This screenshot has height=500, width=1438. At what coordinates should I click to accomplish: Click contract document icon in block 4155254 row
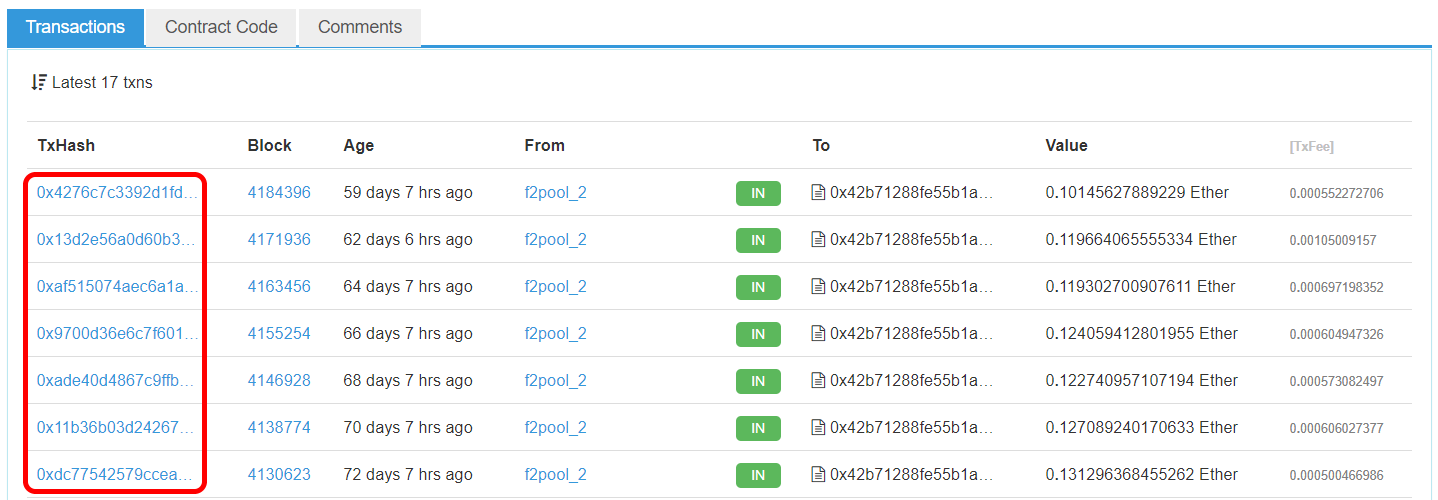818,333
